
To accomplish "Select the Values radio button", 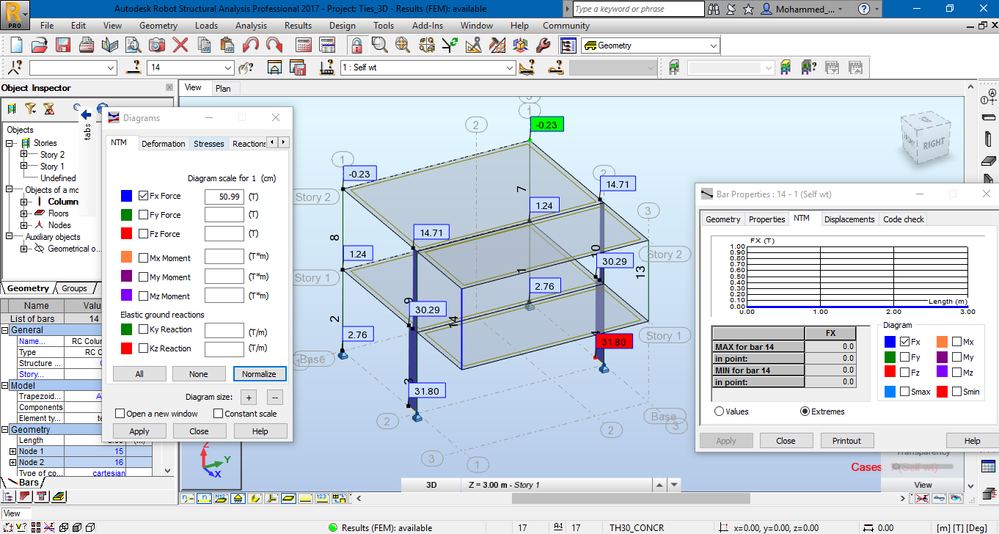I will [x=719, y=412].
